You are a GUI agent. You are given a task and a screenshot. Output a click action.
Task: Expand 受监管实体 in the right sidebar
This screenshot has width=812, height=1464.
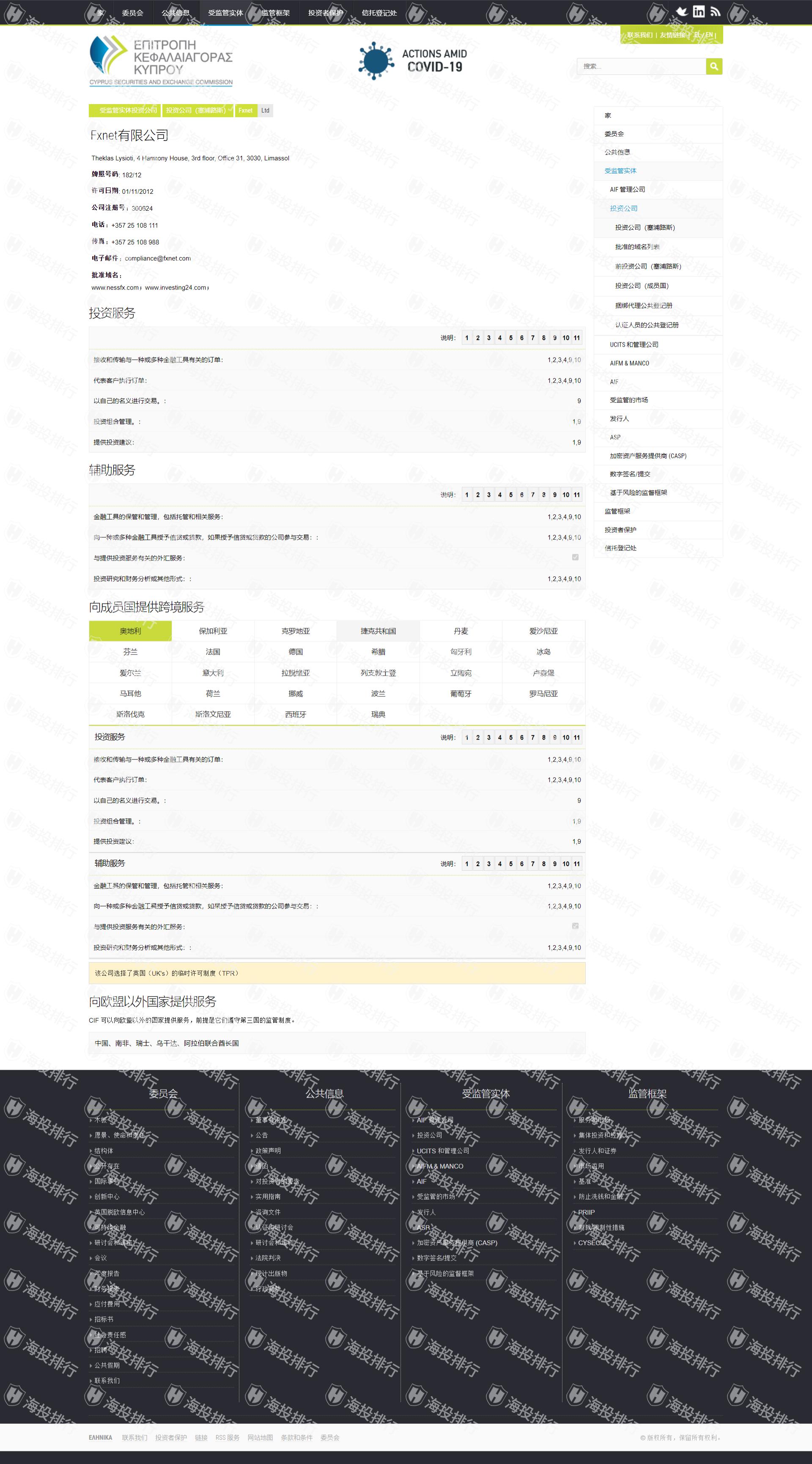(620, 171)
